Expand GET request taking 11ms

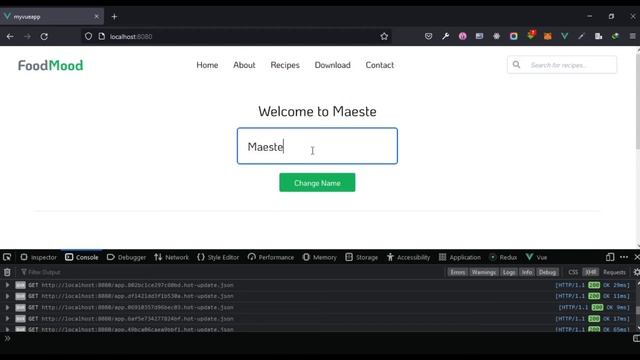7,296
